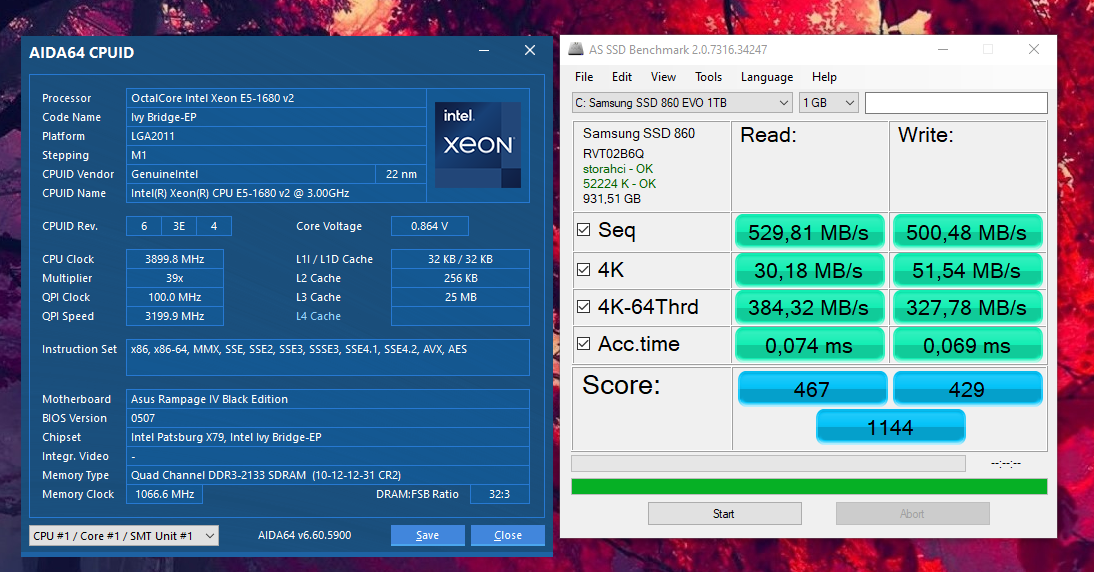The image size is (1094, 572).
Task: Click 4K-64Thrd write value 327,78 MB/s
Action: (x=967, y=308)
